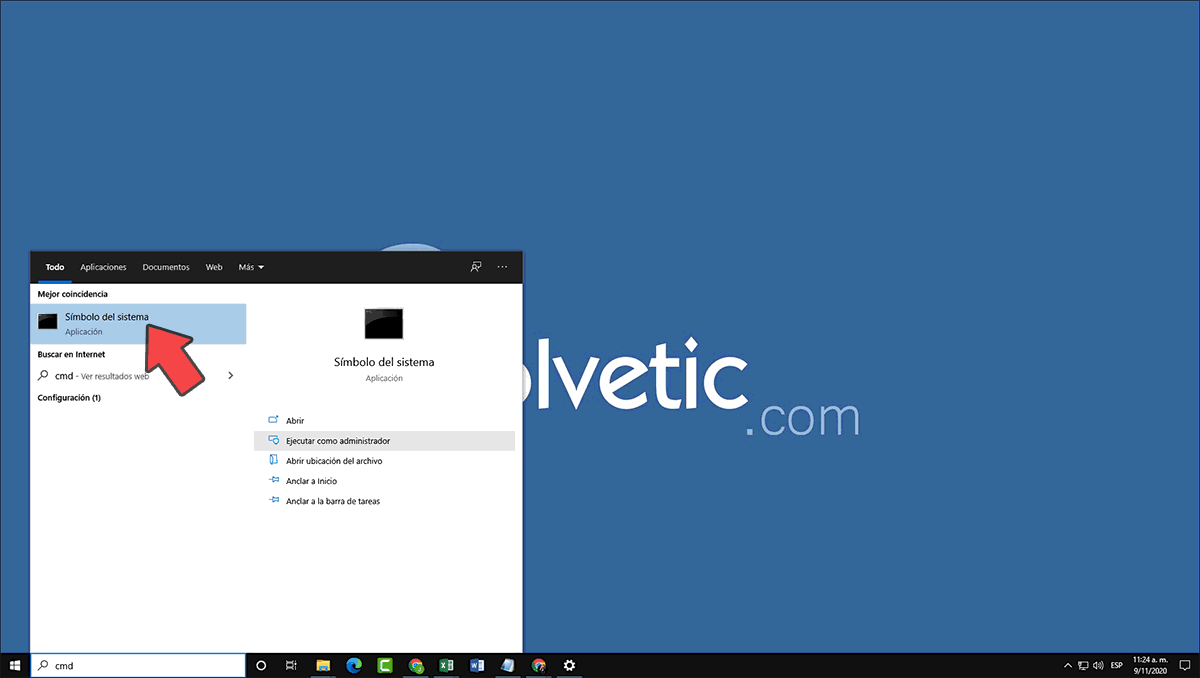This screenshot has height=678, width=1200.
Task: Switch to the Documentos search tab
Action: coord(165,267)
